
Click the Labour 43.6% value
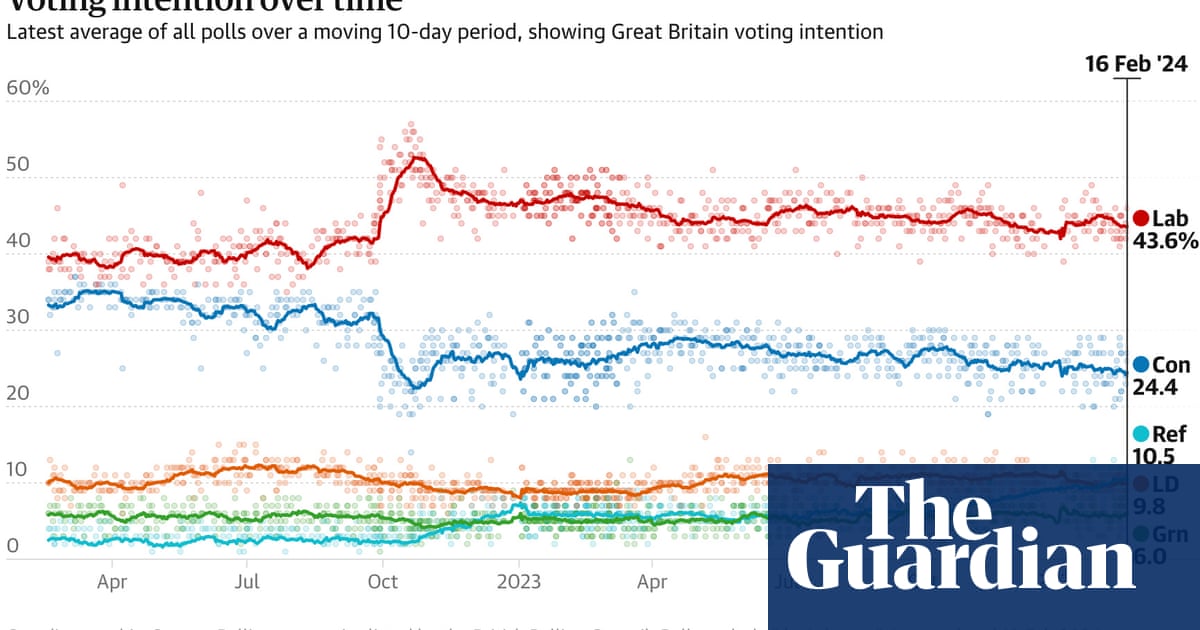[1164, 241]
